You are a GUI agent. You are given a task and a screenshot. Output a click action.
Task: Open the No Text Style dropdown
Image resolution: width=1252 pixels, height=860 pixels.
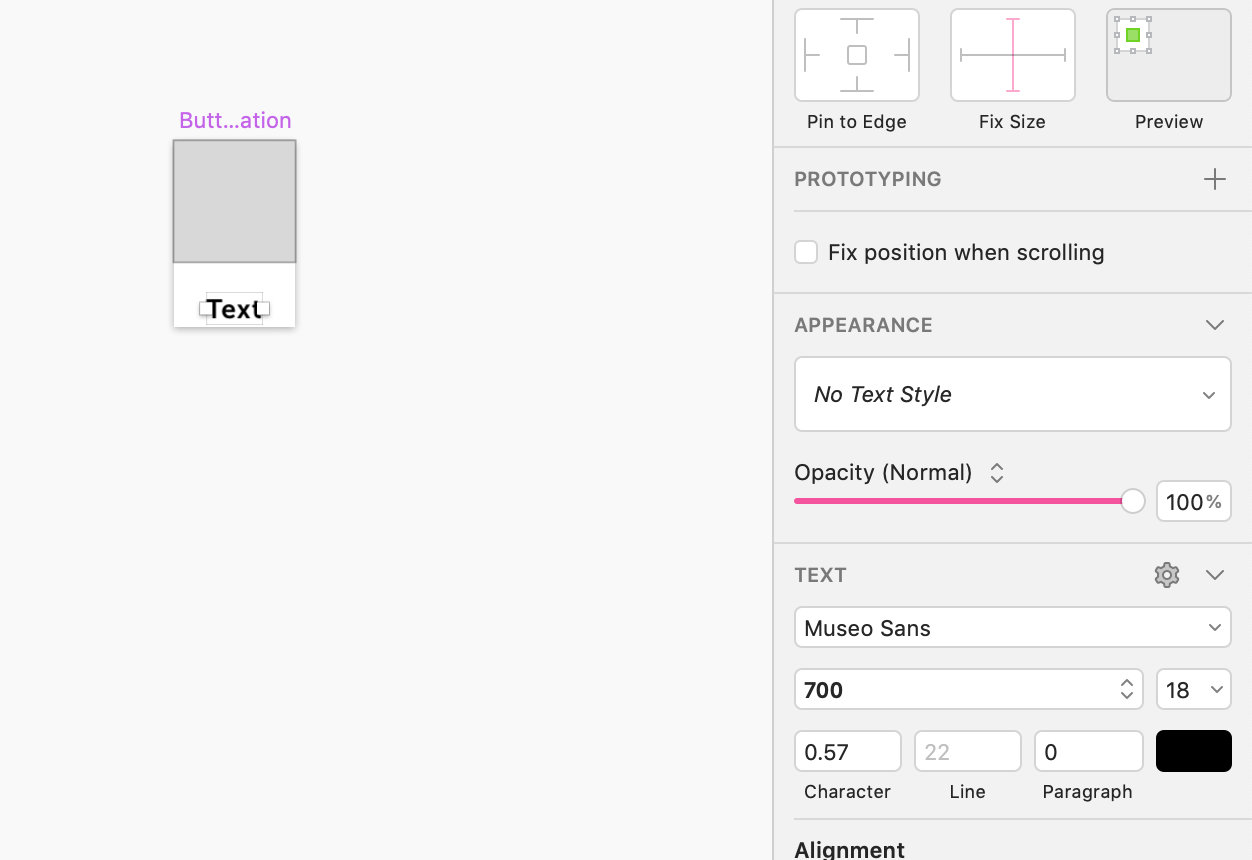click(1012, 394)
